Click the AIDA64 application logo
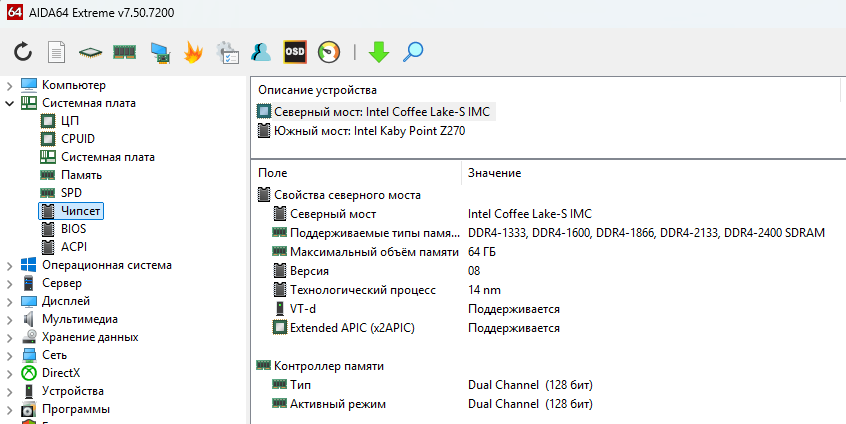This screenshot has height=424, width=846. click(x=15, y=12)
